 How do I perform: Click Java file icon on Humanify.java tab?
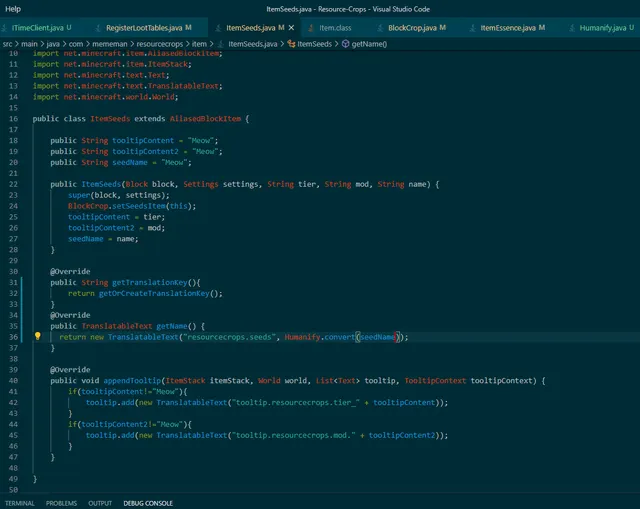pyautogui.click(x=572, y=28)
